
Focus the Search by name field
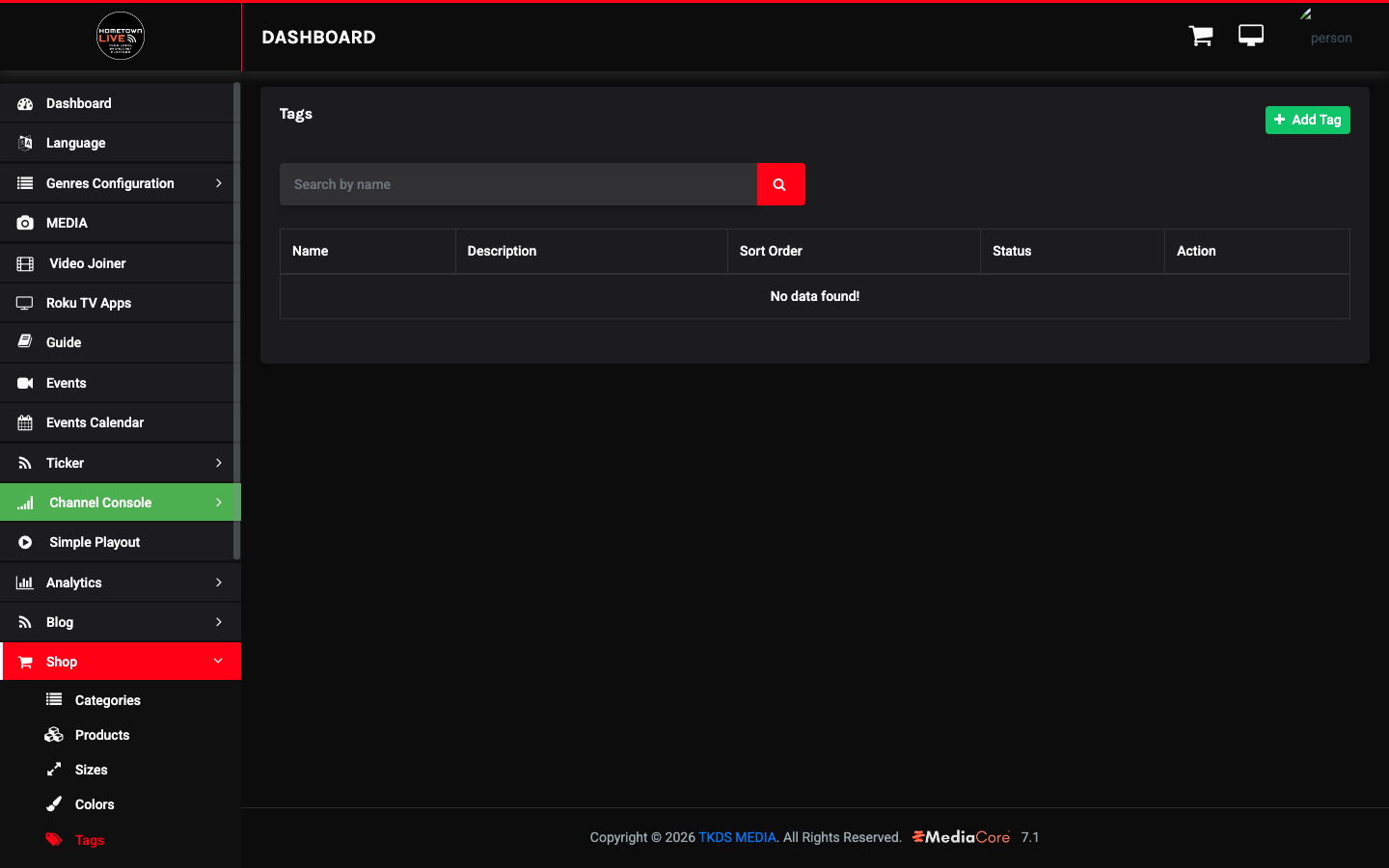point(518,184)
